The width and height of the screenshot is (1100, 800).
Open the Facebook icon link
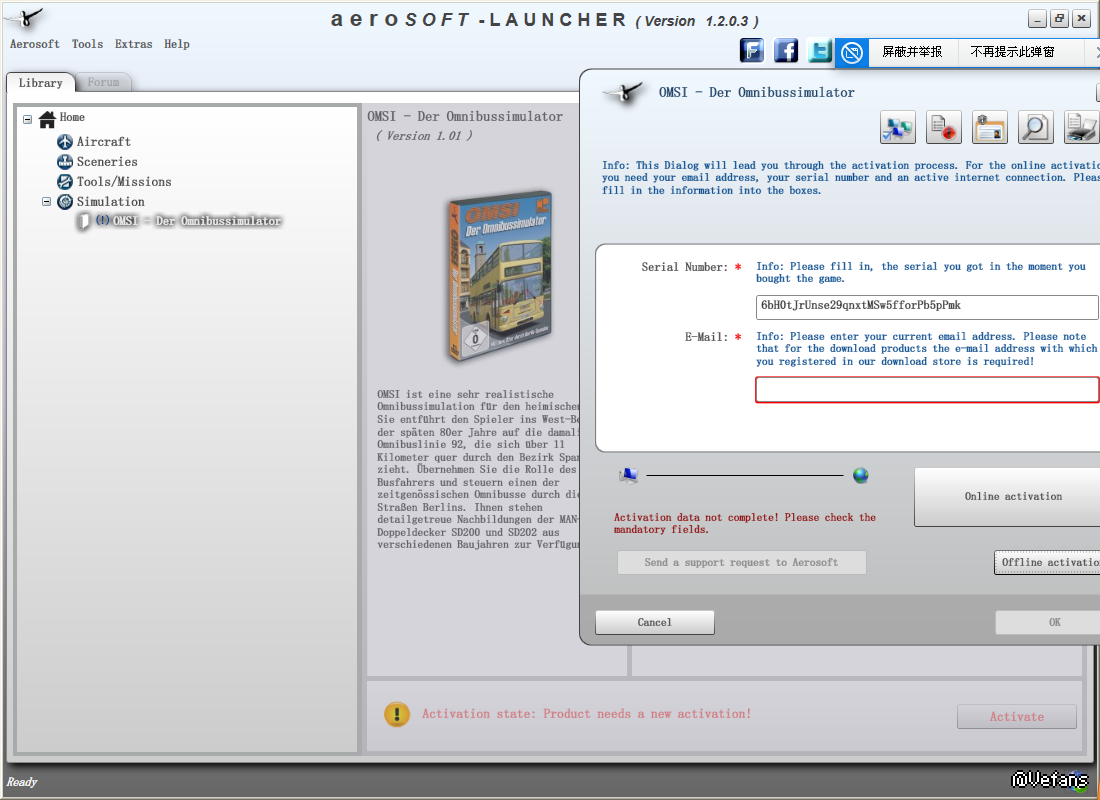point(786,51)
